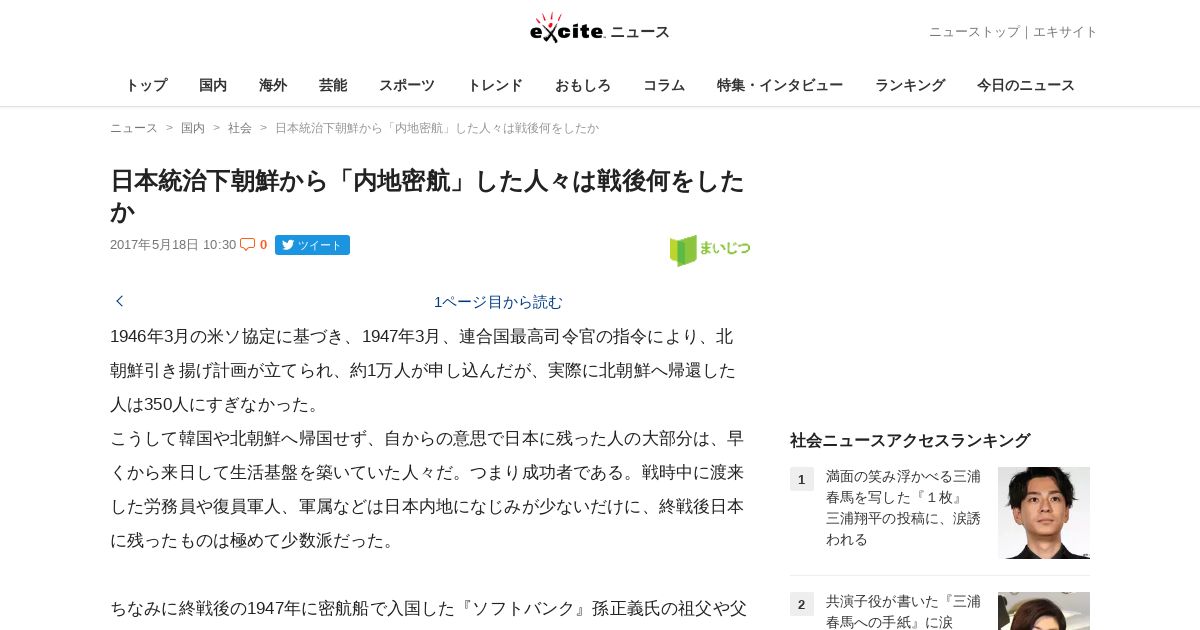Click ranking 1 thumbnail of man's face
This screenshot has width=1200, height=630.
(1044, 513)
